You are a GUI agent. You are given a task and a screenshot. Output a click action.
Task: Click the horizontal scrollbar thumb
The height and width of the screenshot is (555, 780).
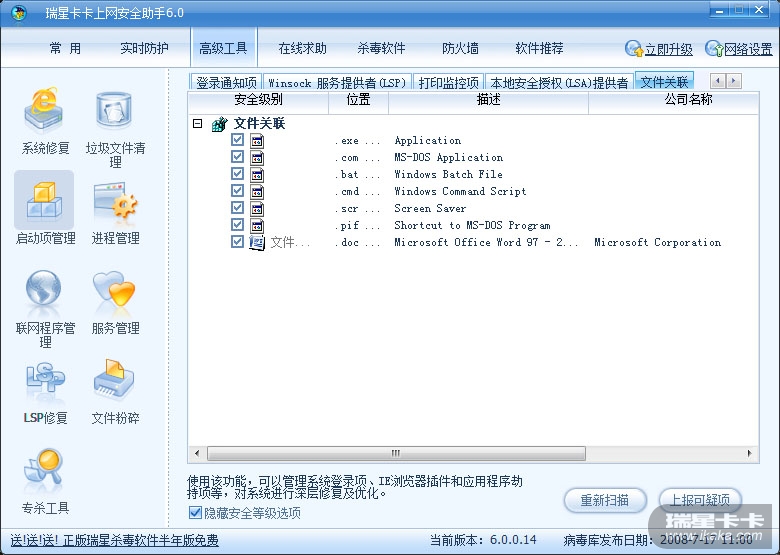[x=396, y=454]
